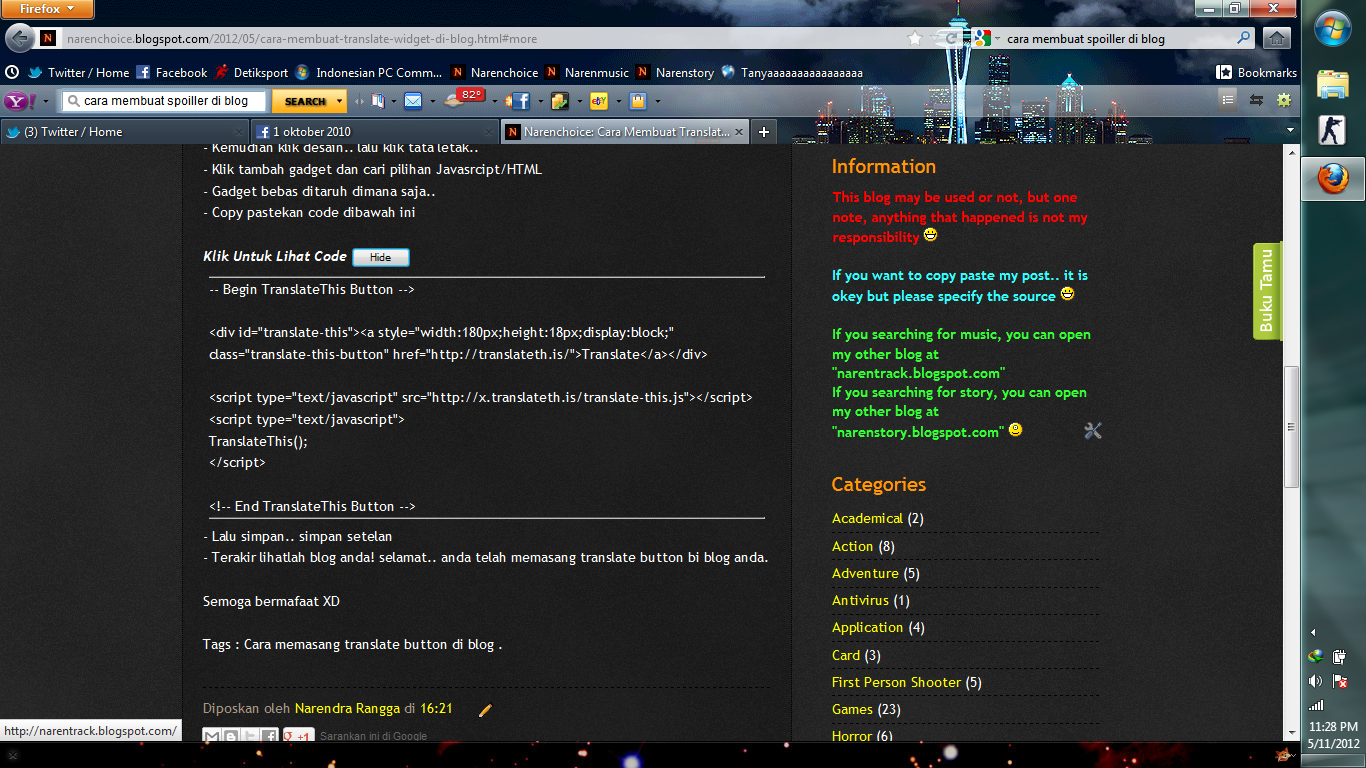
Task: Click the Windows Start orb
Action: point(1333,30)
